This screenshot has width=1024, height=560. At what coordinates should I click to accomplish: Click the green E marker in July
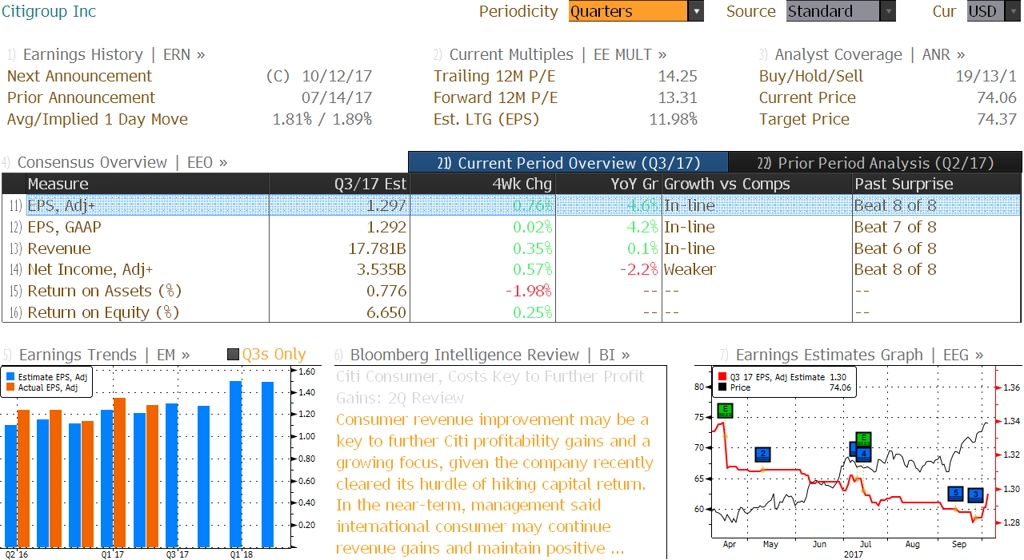[x=863, y=439]
